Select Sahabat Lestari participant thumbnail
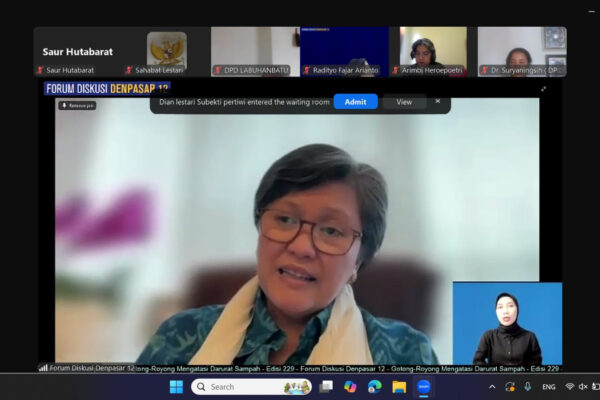600x400 pixels. (166, 52)
